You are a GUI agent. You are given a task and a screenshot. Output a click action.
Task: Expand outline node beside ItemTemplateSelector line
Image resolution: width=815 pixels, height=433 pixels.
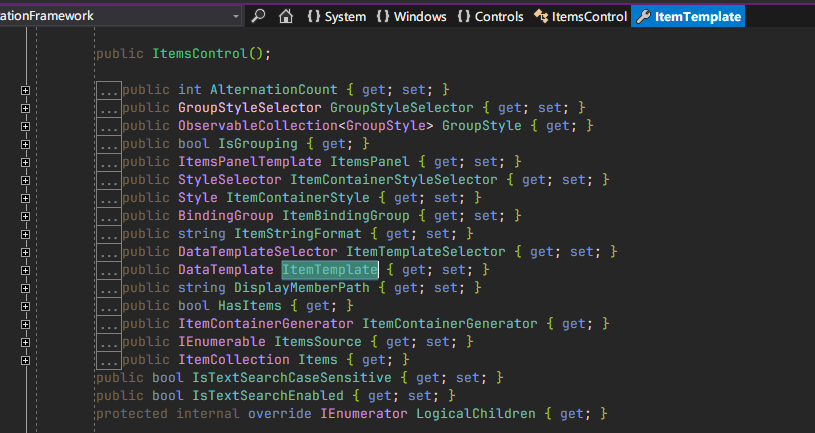[25, 253]
